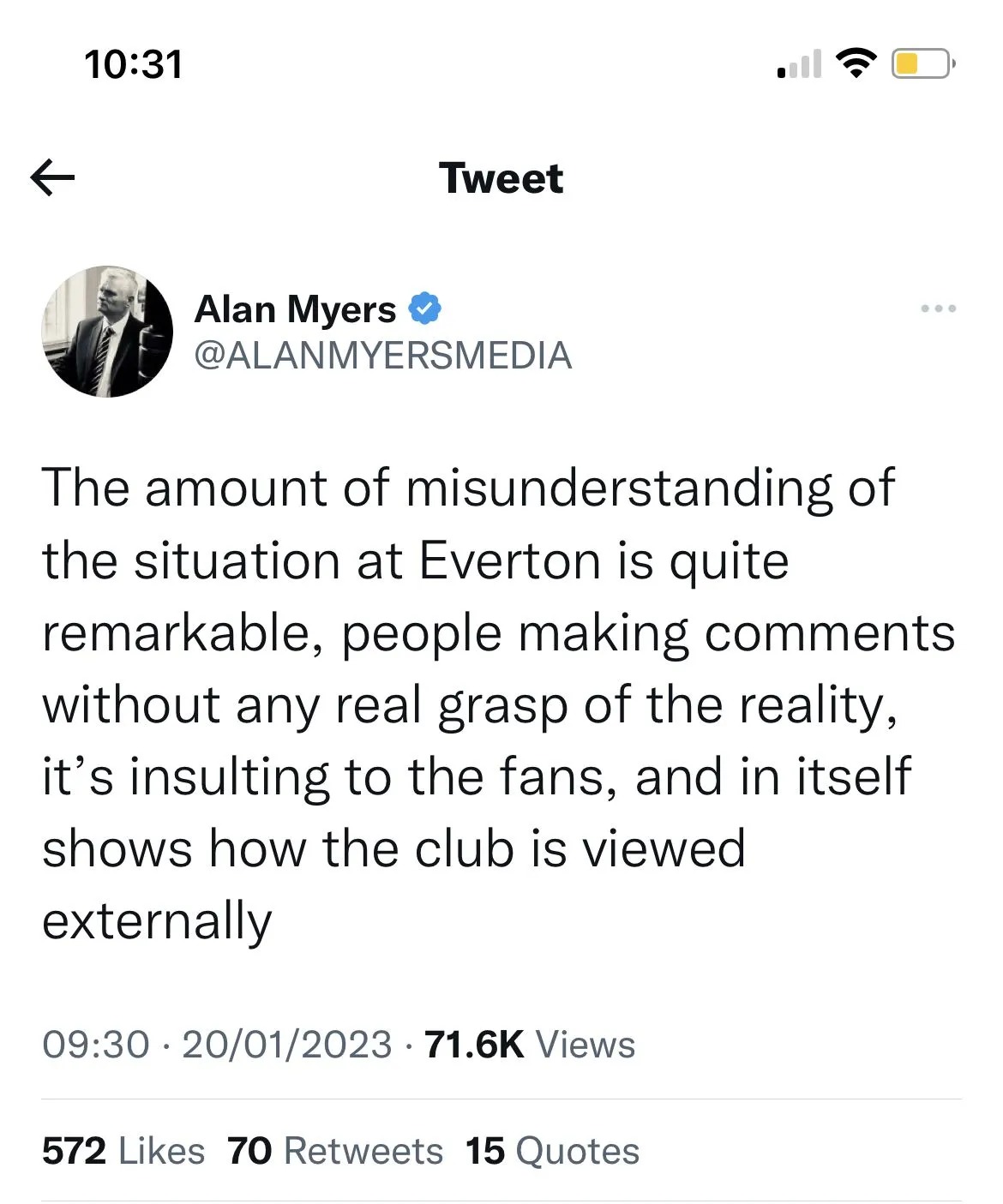Screen dimensions: 1003x1204
Task: View the 15 Quotes list
Action: (552, 1151)
